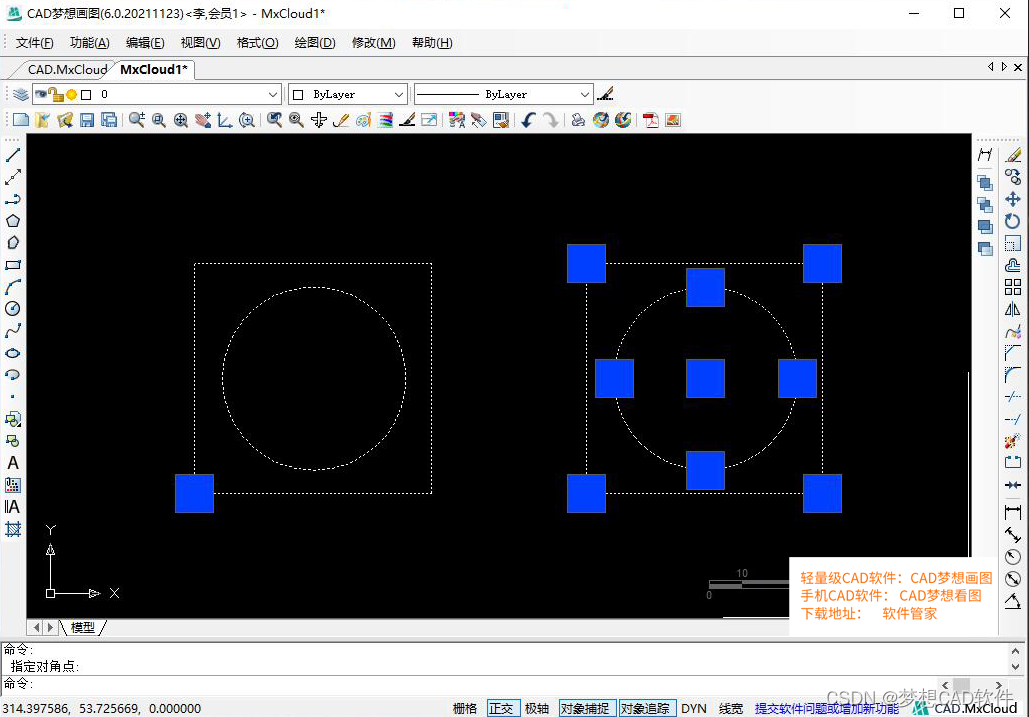1029x717 pixels.
Task: Select the Array tool in right toolbar
Action: 1013,287
